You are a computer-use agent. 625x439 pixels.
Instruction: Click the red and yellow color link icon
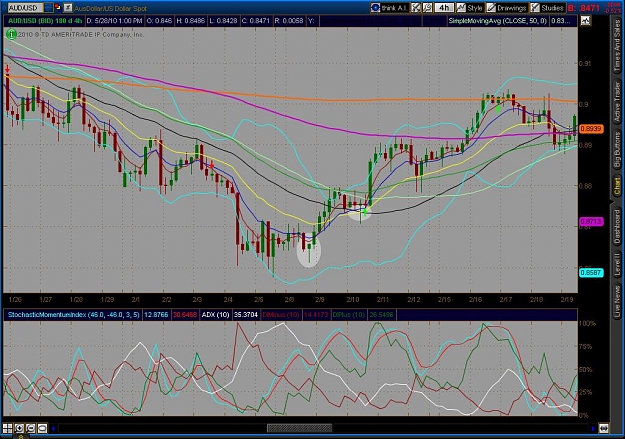58,8
